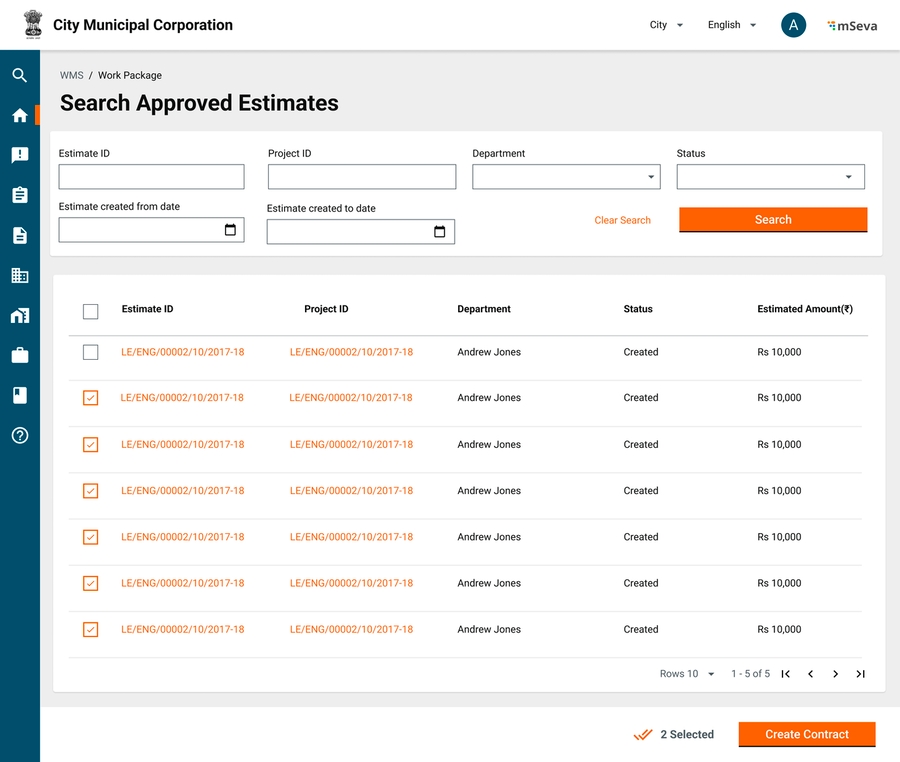Open the document sidebar icon
This screenshot has height=762, width=900.
(19, 235)
